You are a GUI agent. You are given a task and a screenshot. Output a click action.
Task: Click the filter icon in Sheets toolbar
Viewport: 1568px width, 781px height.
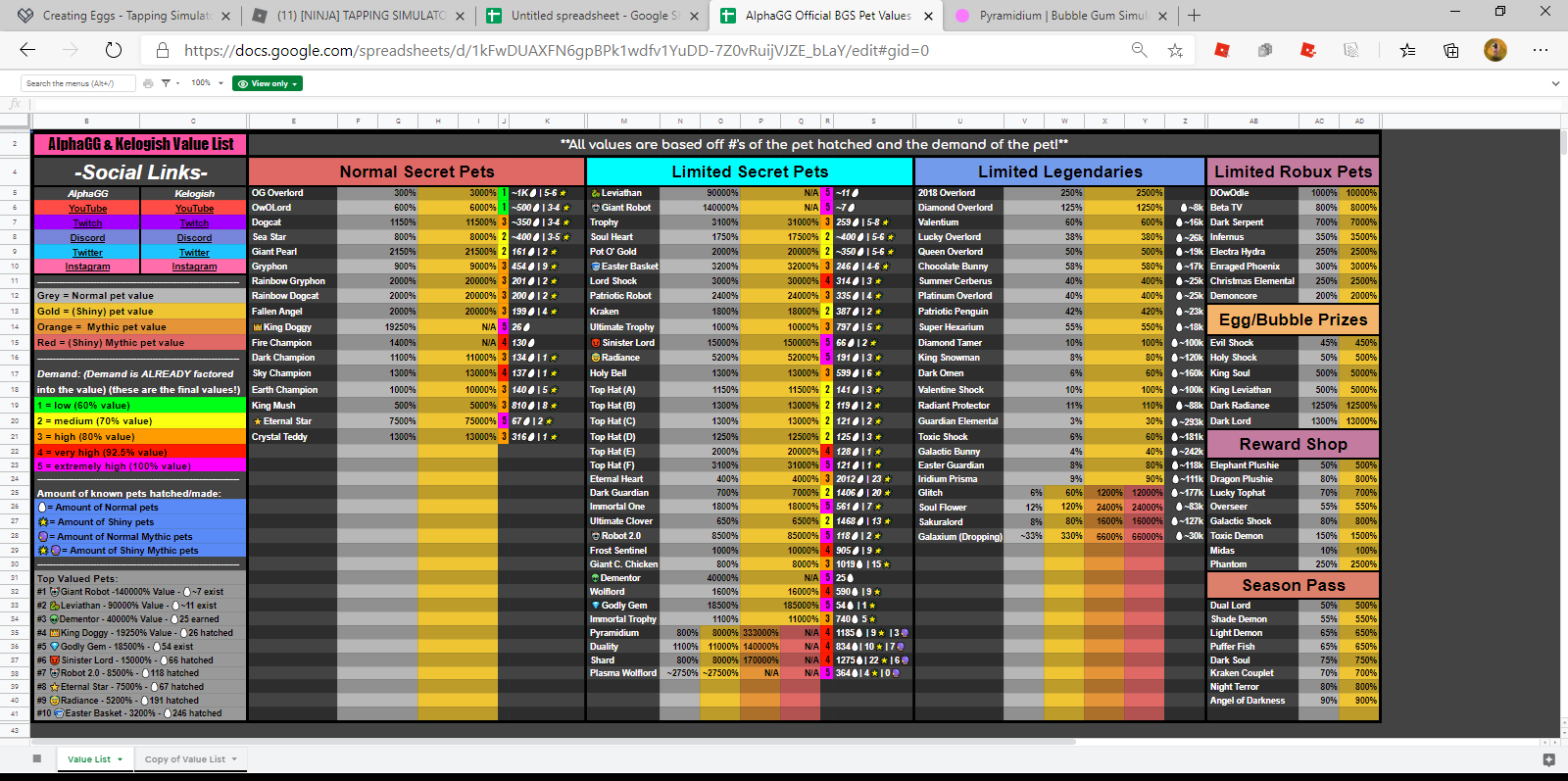click(166, 83)
